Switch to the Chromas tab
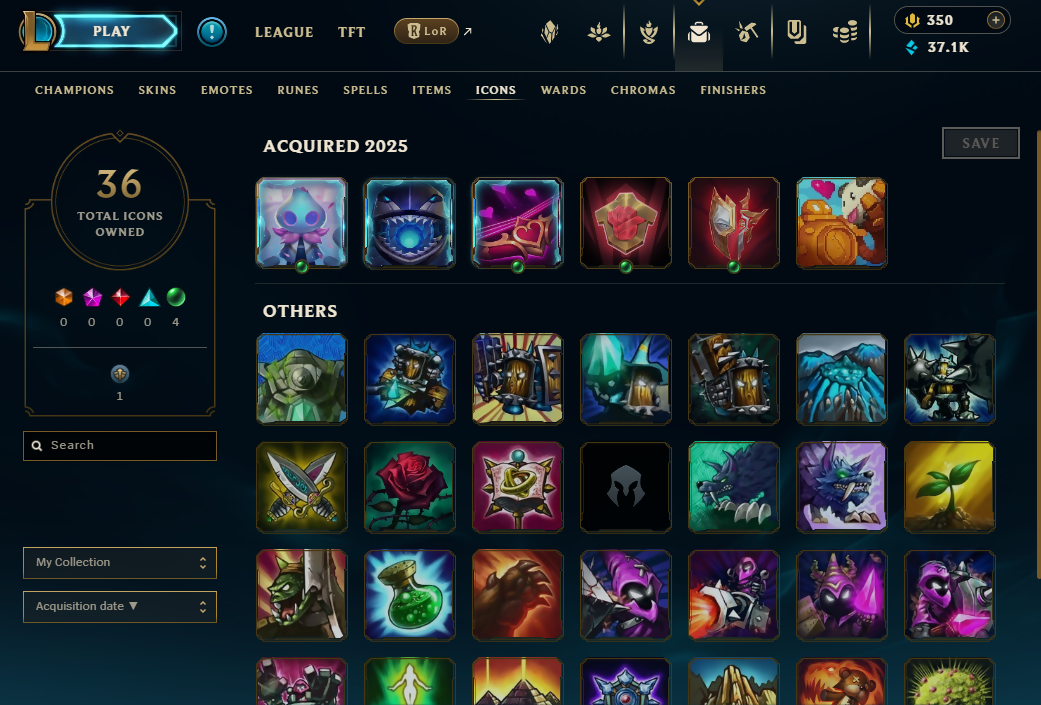 [x=643, y=90]
